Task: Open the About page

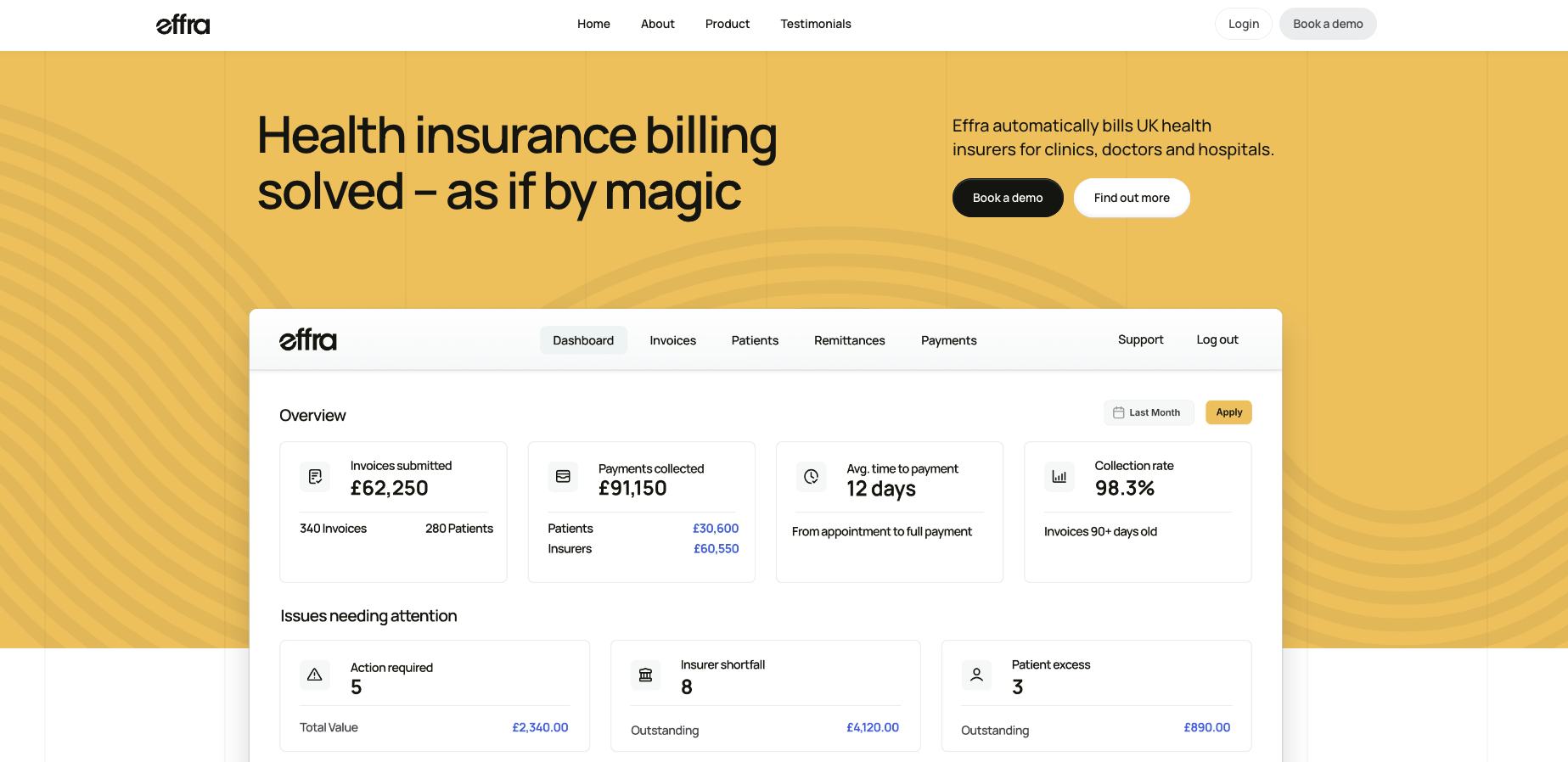Action: (658, 24)
